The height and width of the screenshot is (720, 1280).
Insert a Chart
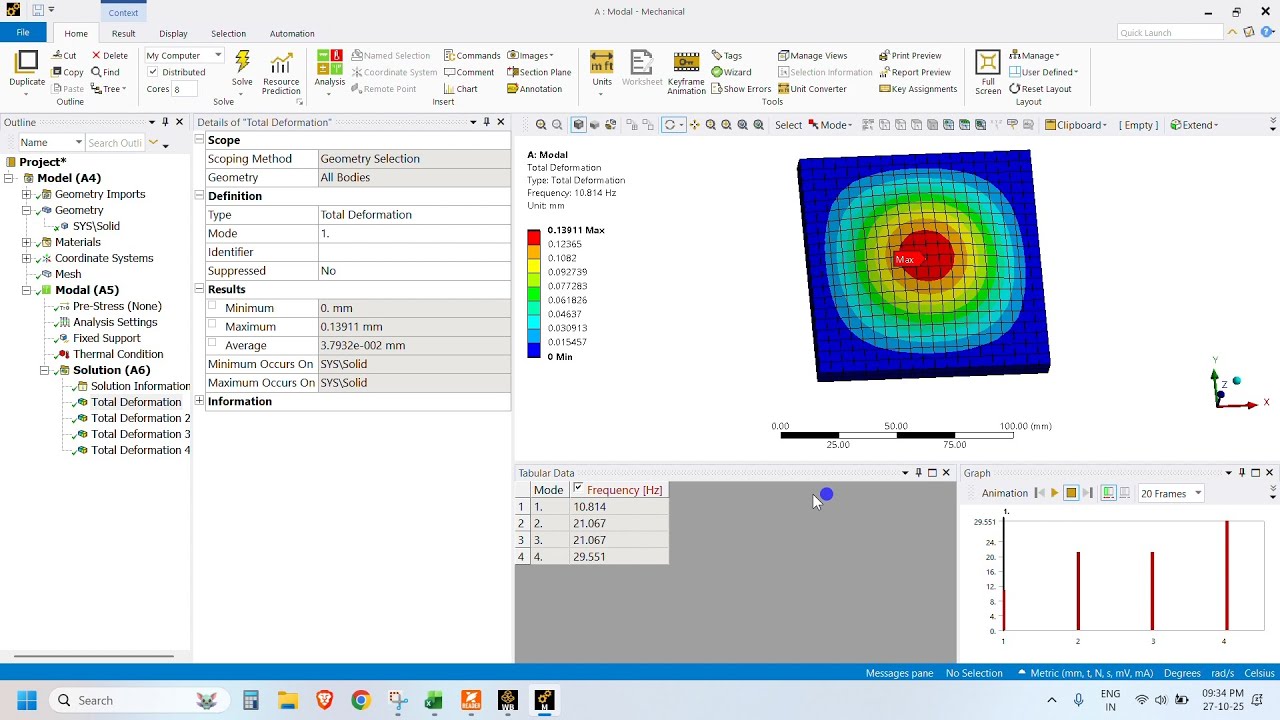pyautogui.click(x=459, y=89)
